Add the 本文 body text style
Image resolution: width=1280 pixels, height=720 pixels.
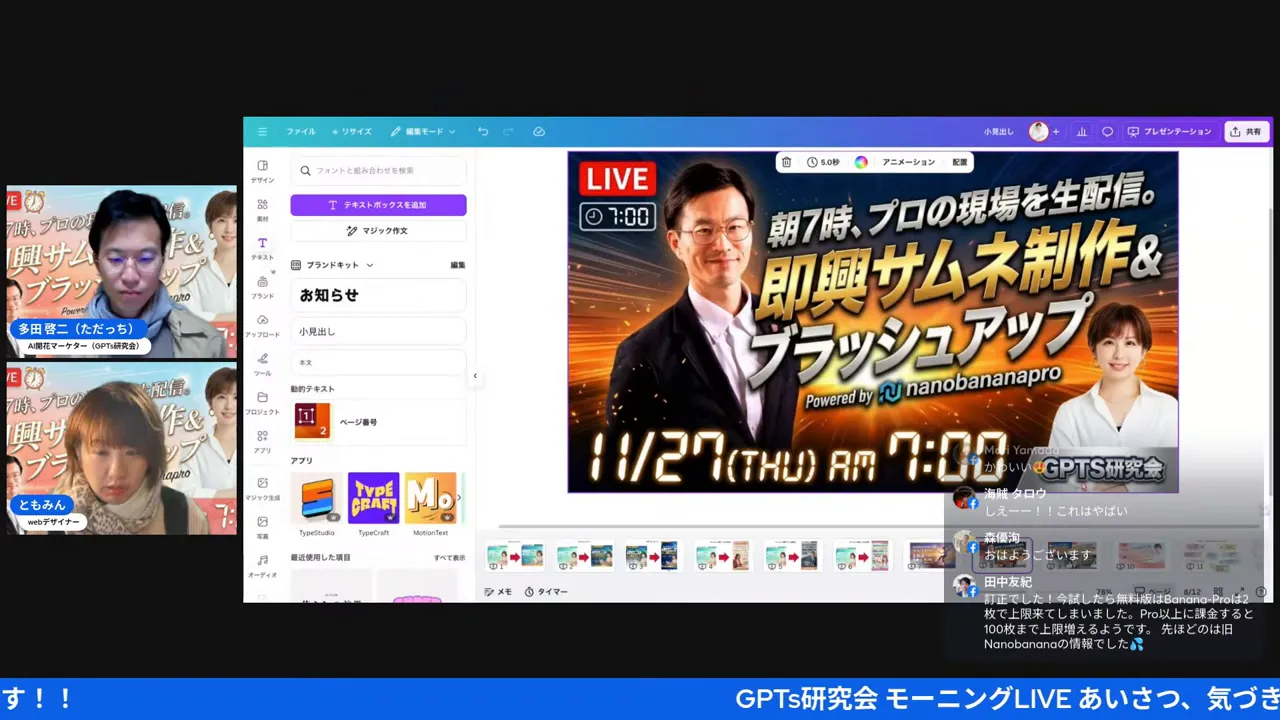[378, 362]
